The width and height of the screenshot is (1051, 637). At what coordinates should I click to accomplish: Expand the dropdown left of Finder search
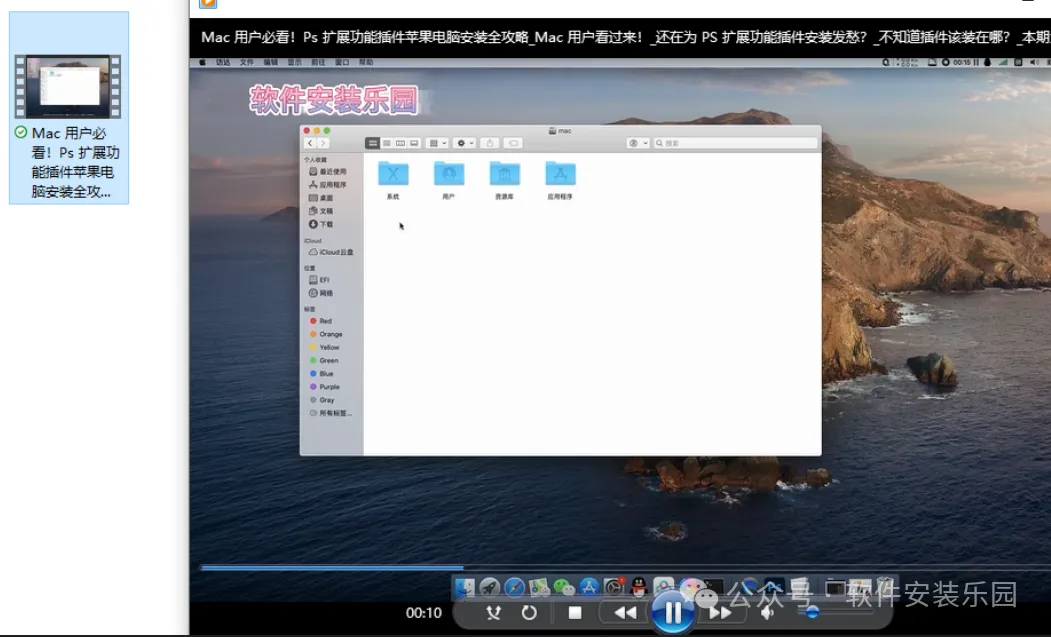637,143
